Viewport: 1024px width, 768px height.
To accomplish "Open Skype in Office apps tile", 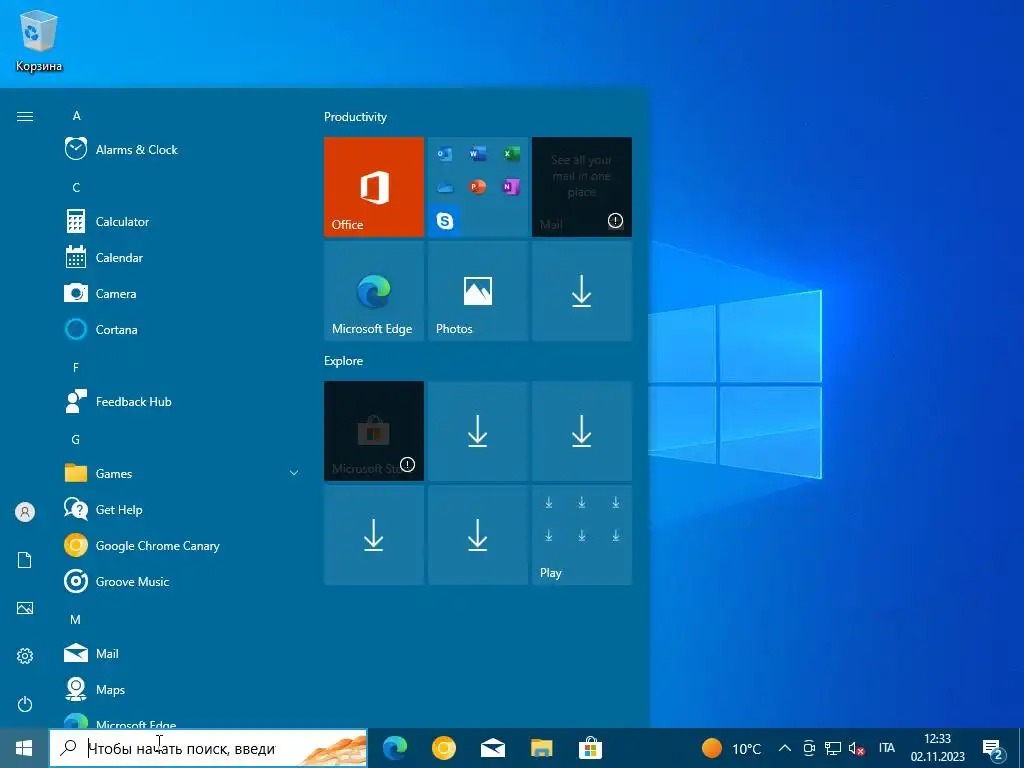I will [x=445, y=221].
